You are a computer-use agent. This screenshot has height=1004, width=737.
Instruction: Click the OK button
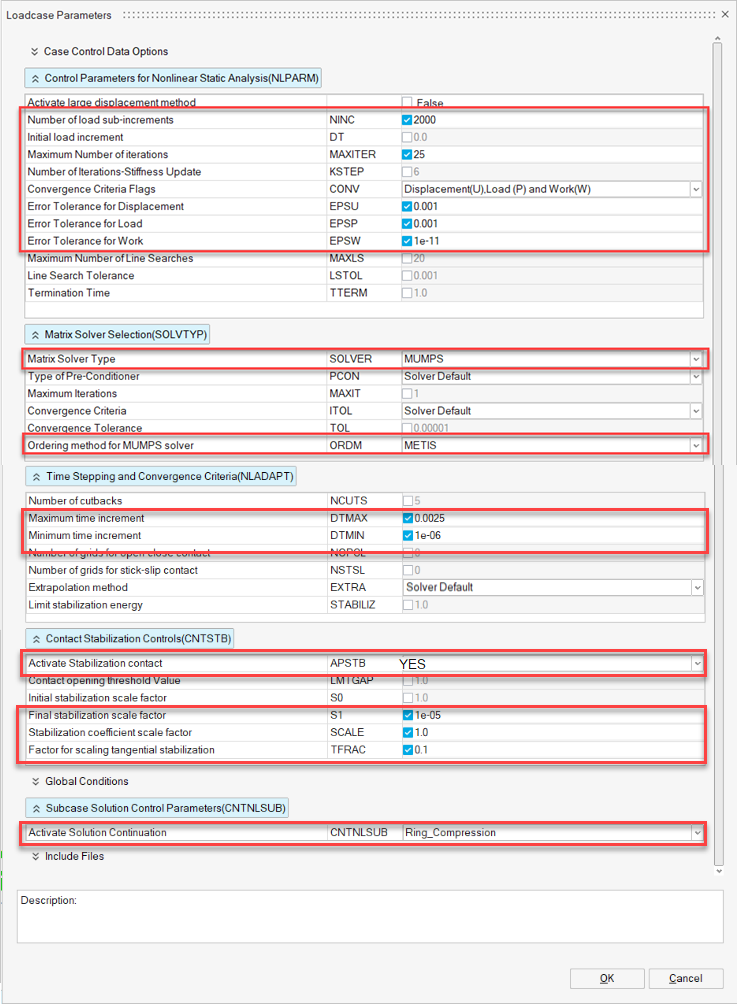(606, 978)
